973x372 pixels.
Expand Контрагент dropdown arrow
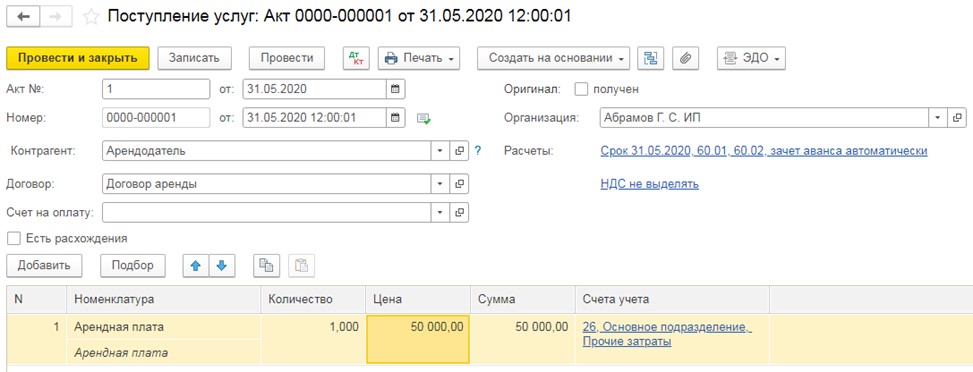(x=440, y=150)
